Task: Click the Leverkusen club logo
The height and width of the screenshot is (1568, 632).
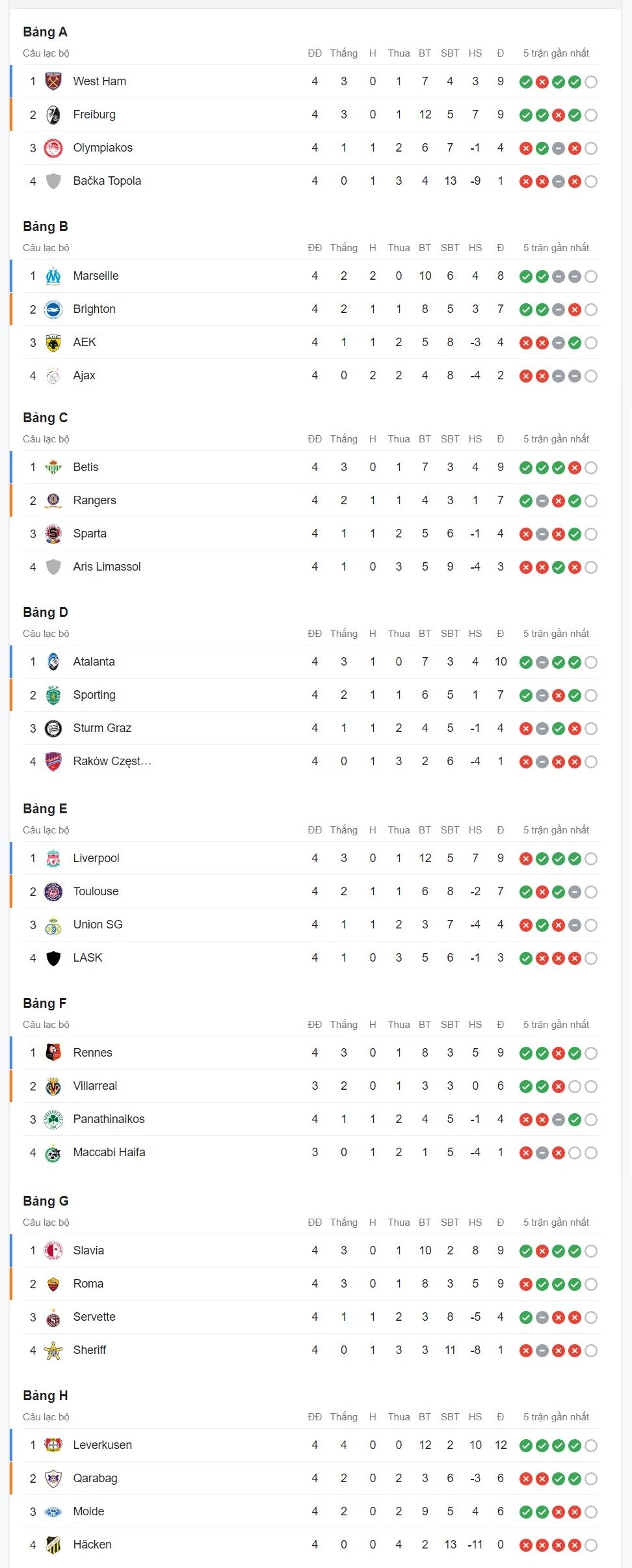Action: 53,1445
